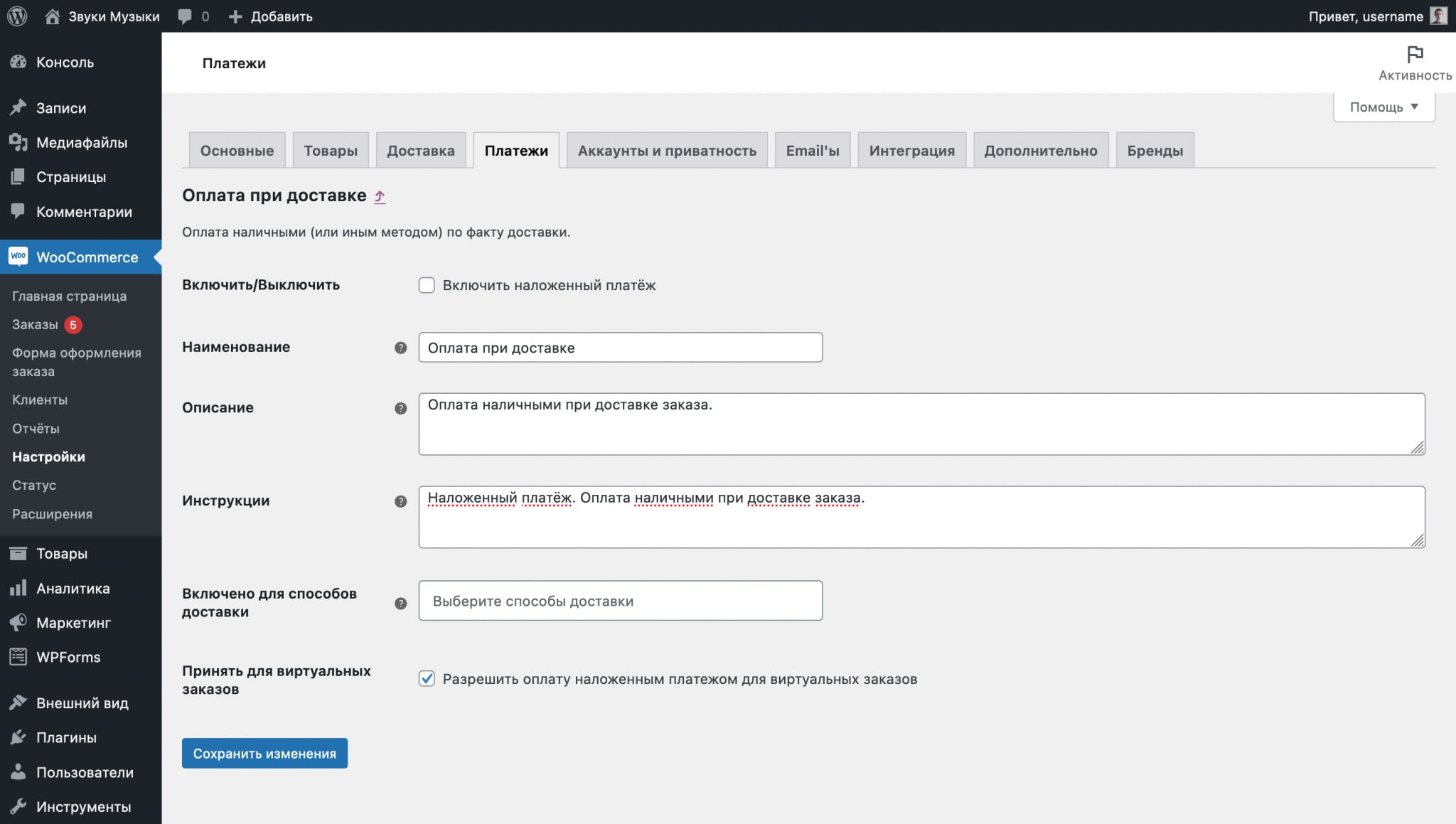
Task: Click the Инструменты wrench icon
Action: point(18,806)
